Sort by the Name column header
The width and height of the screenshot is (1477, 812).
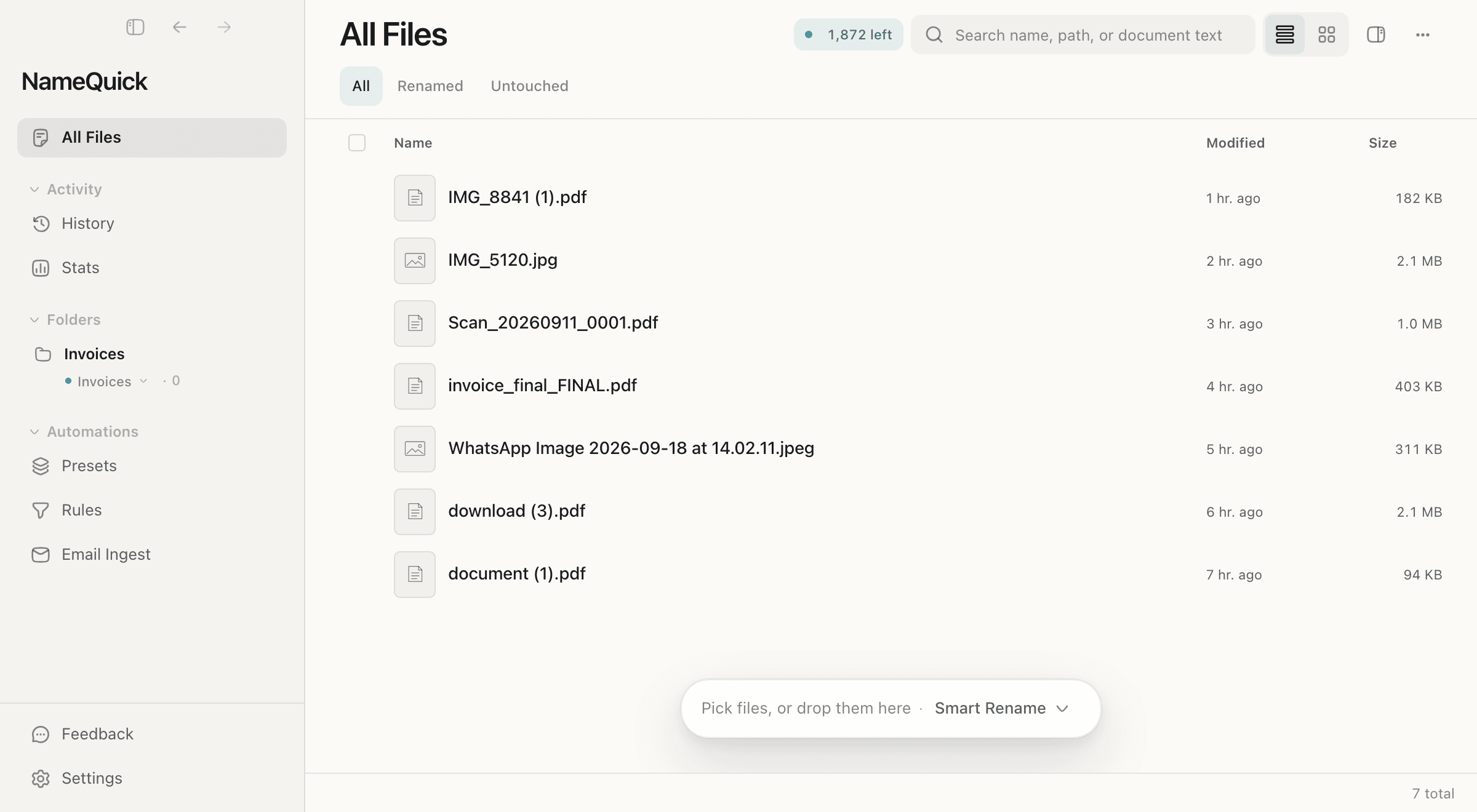413,143
